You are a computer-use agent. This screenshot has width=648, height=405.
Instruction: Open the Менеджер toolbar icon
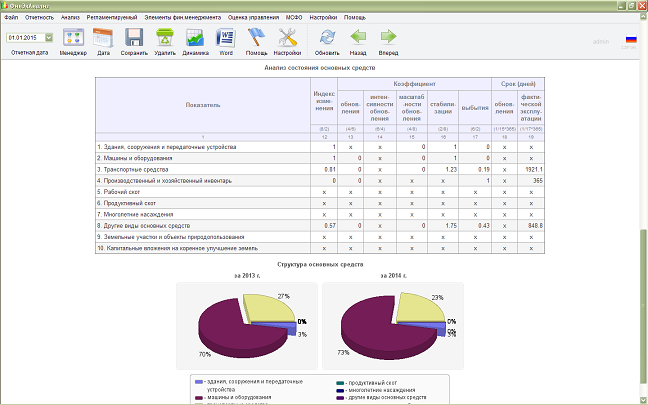click(x=73, y=38)
